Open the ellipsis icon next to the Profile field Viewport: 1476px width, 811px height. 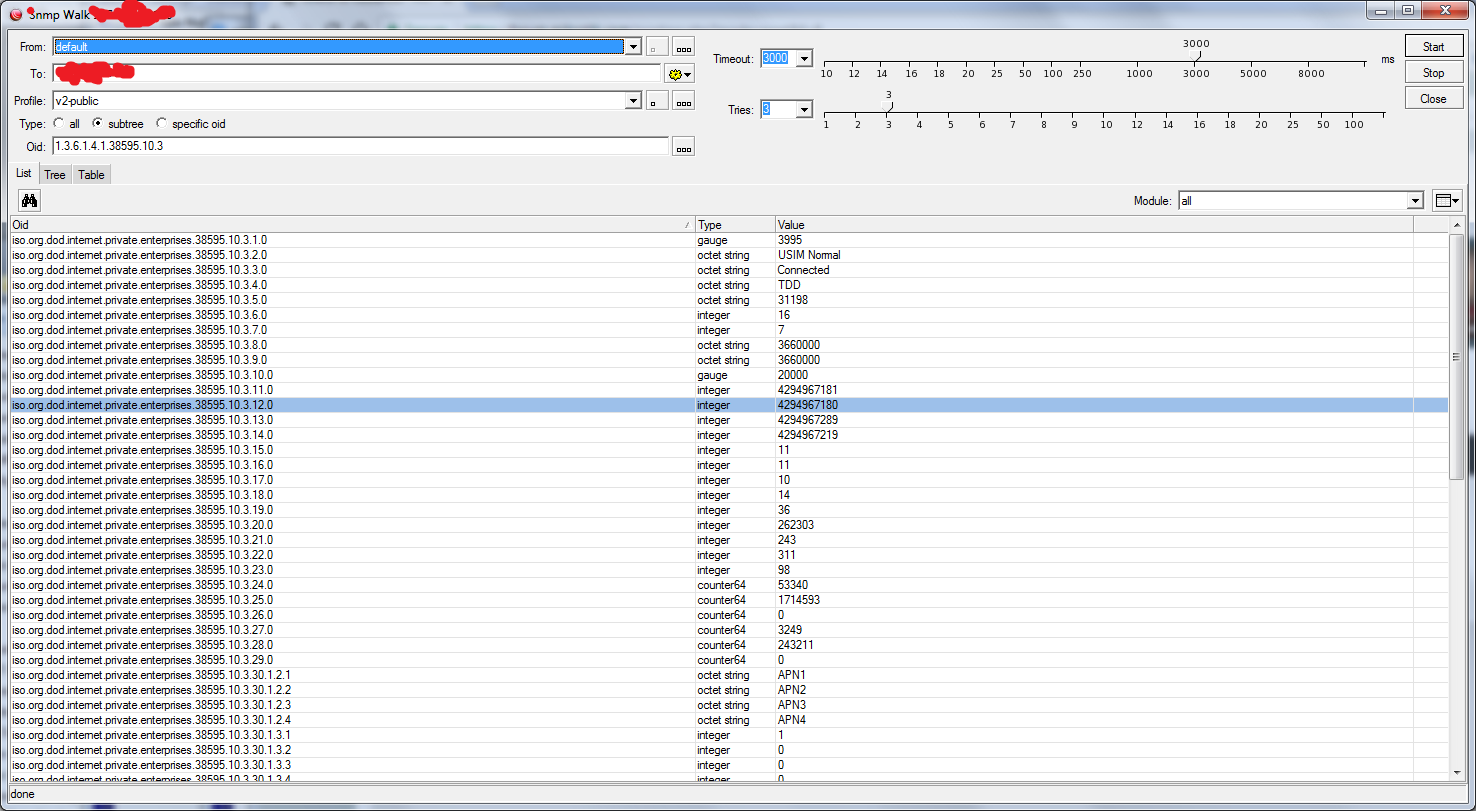pos(685,100)
